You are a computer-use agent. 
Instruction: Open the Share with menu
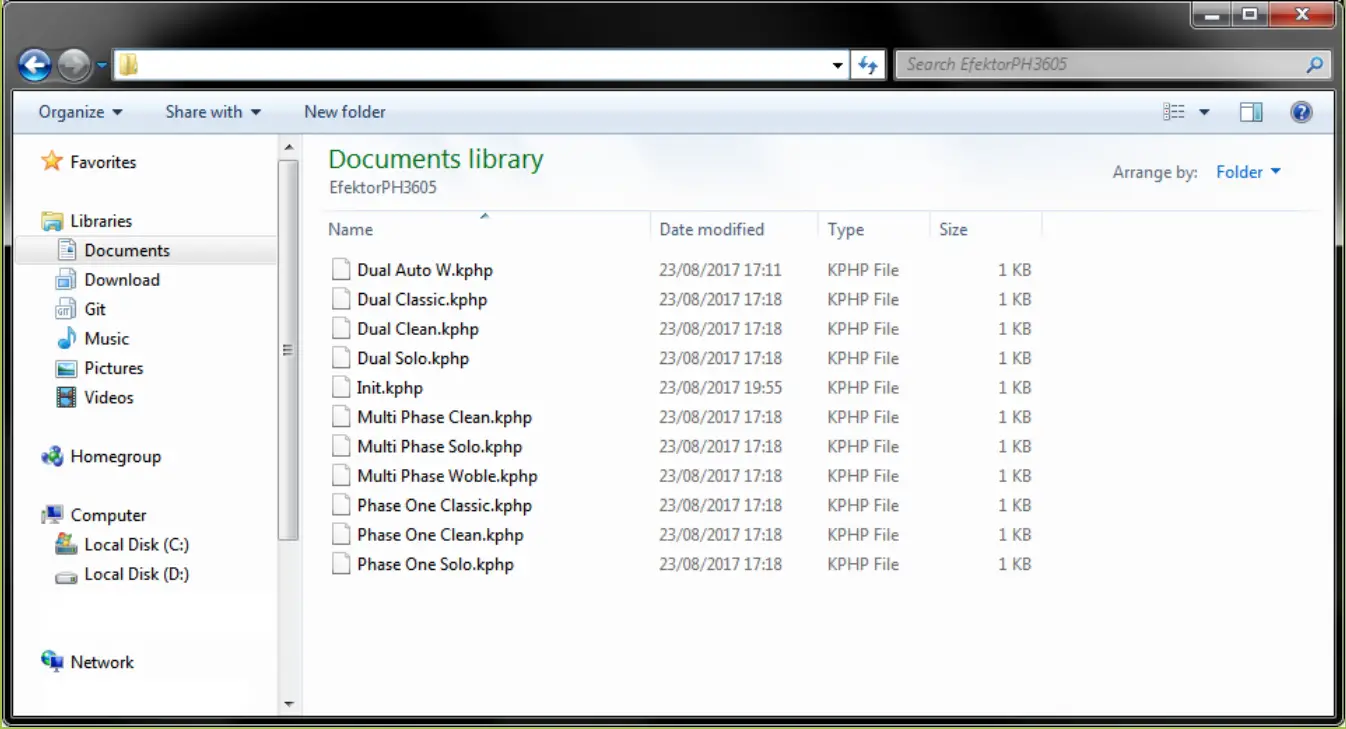[x=213, y=112]
